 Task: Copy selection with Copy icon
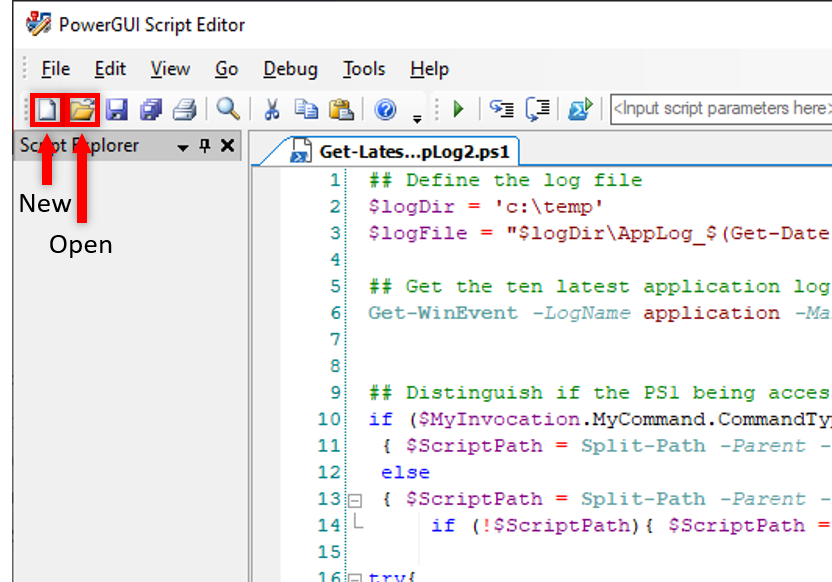pyautogui.click(x=306, y=109)
